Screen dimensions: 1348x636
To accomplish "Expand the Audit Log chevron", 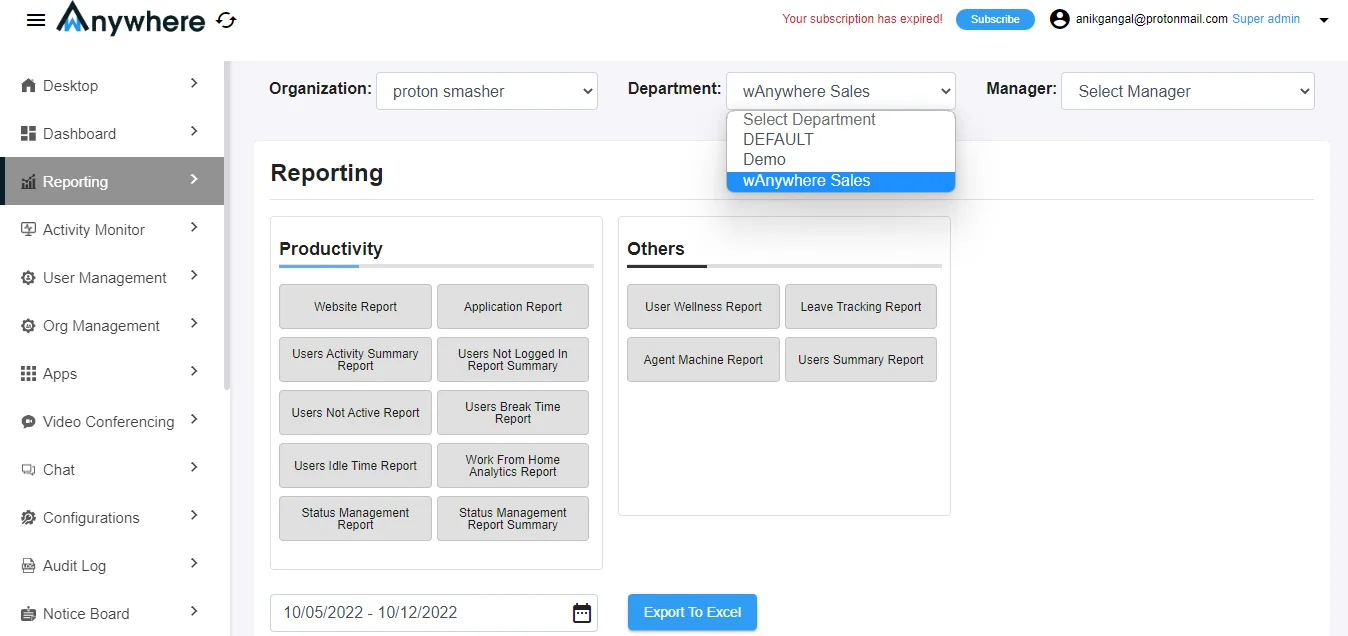I will point(194,564).
